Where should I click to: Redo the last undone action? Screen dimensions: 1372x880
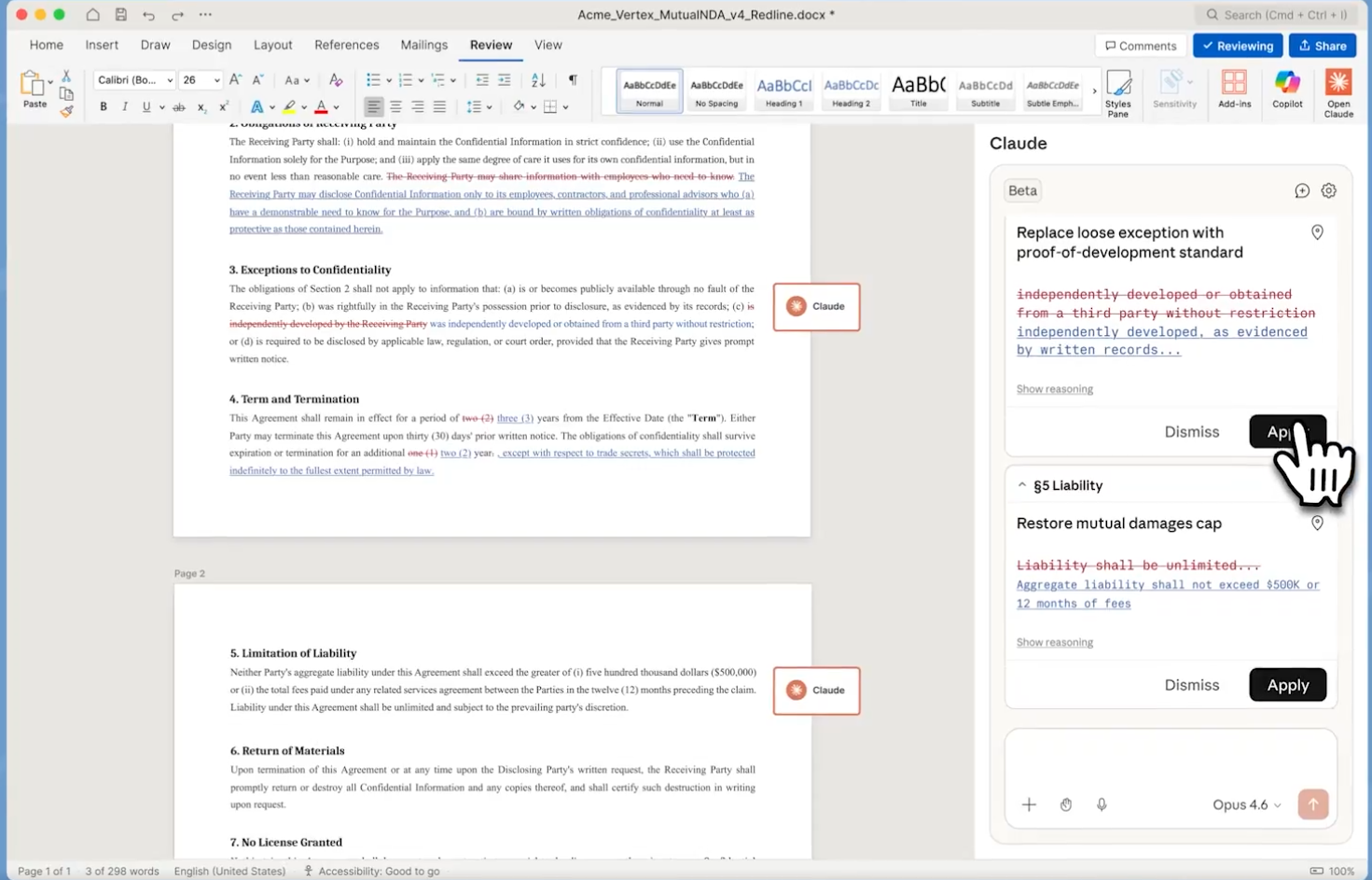click(x=177, y=15)
